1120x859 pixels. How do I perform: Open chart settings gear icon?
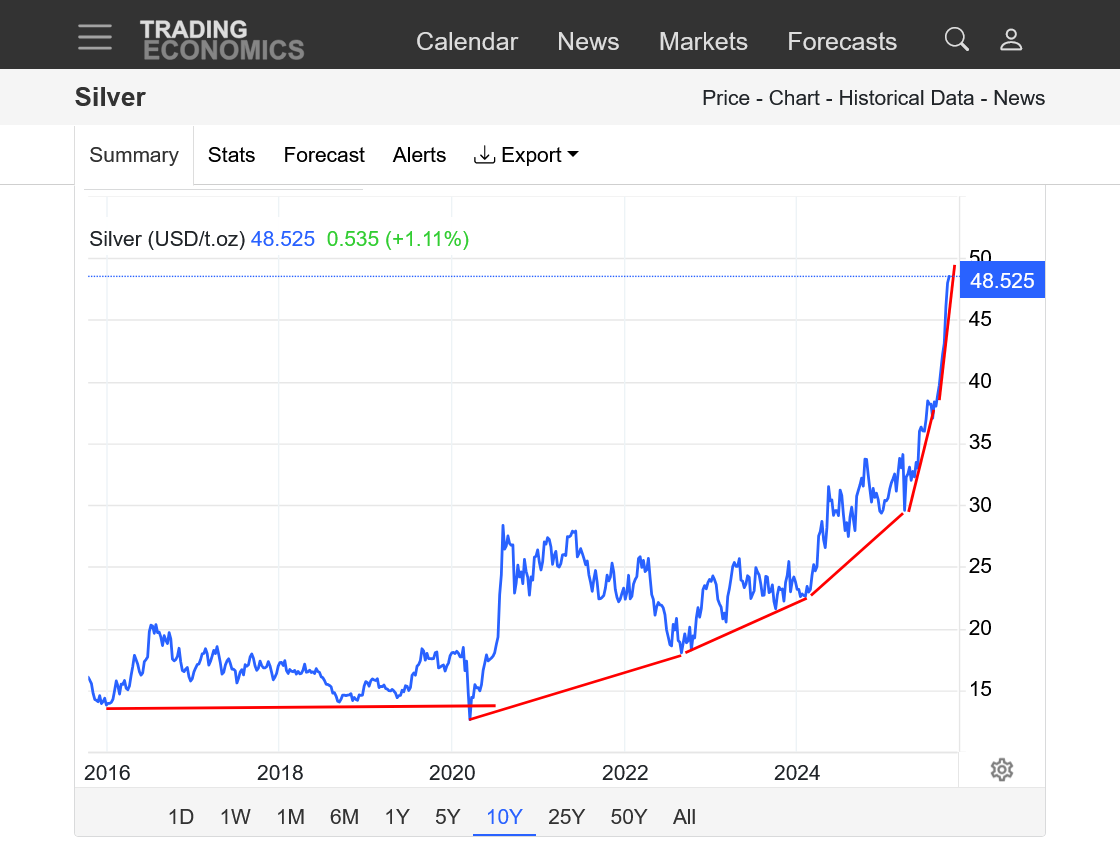(x=1002, y=769)
